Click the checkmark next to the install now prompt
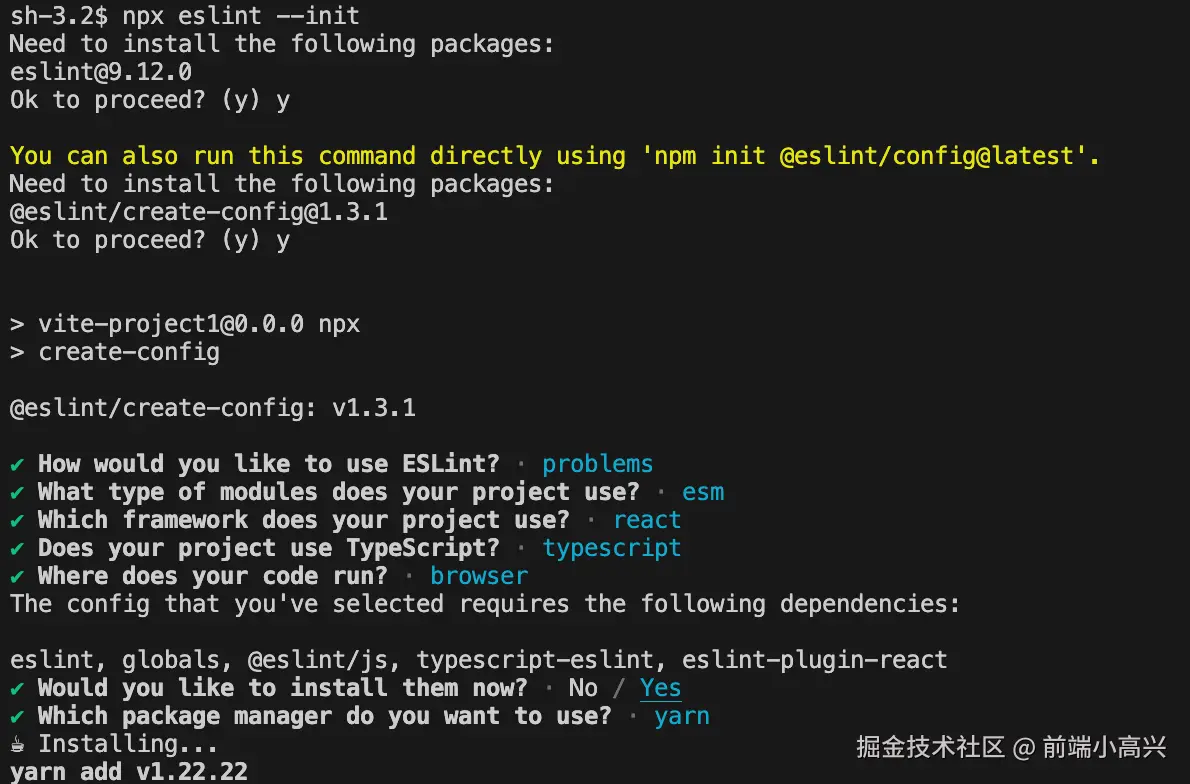The width and height of the screenshot is (1190, 784). tap(17, 688)
